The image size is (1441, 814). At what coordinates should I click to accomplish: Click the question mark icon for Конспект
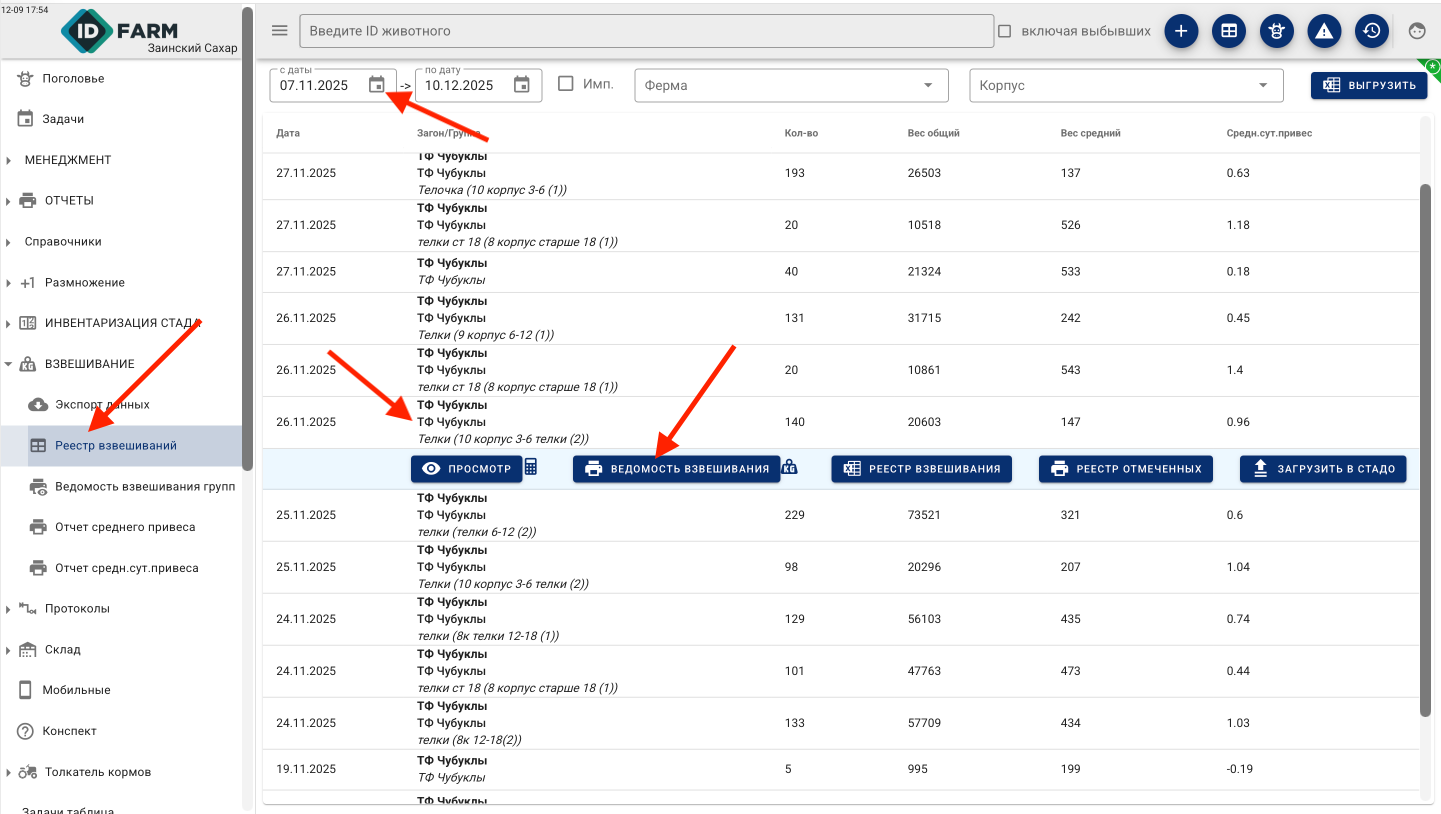tap(26, 731)
